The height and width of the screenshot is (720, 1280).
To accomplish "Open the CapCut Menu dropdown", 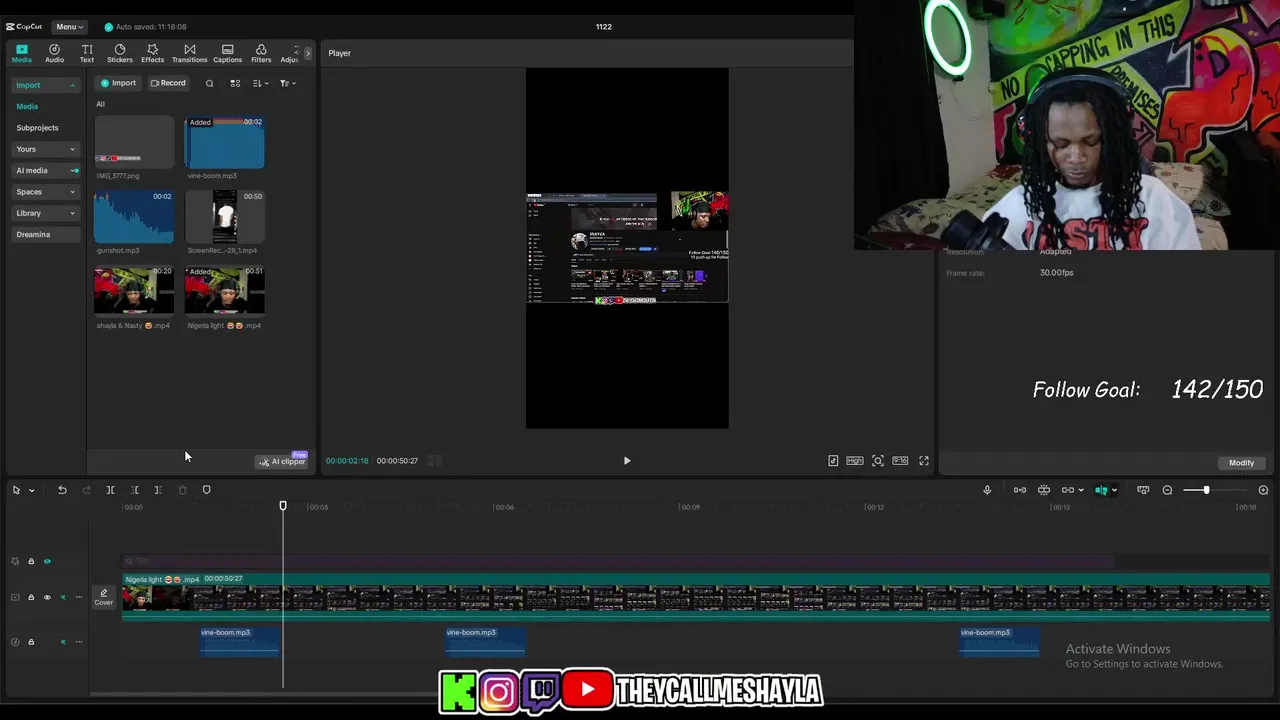I will (x=69, y=27).
